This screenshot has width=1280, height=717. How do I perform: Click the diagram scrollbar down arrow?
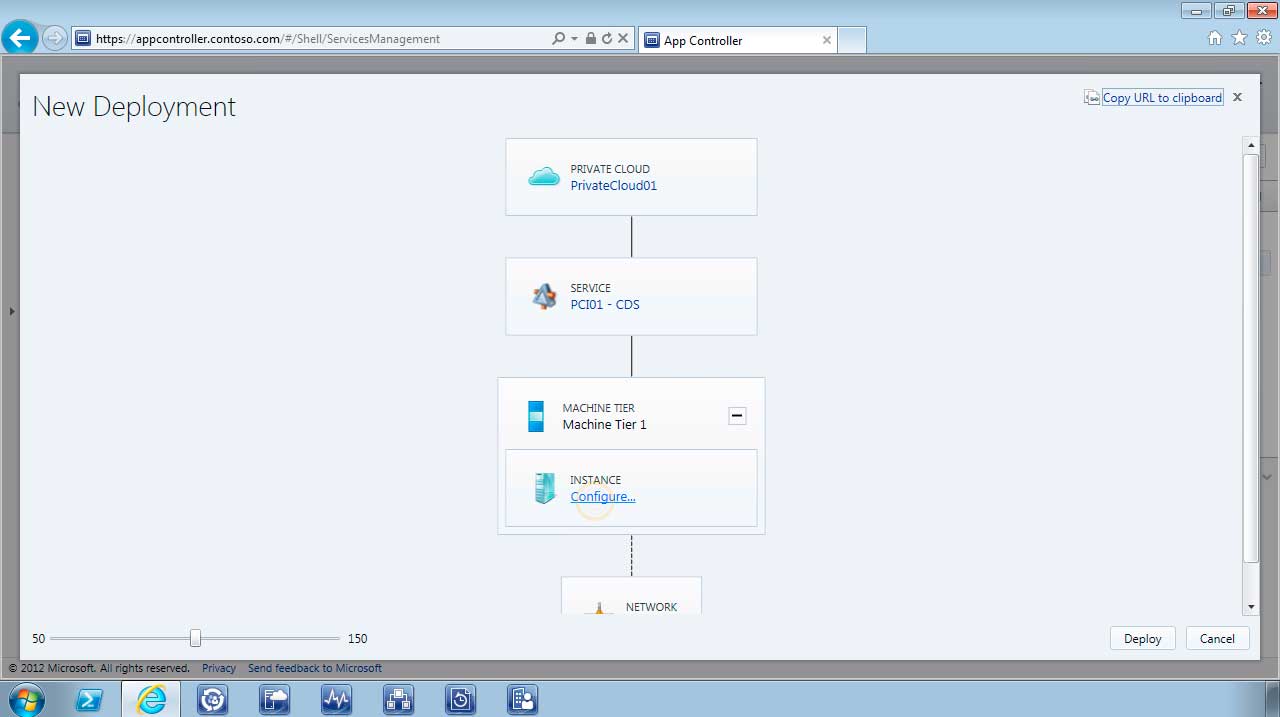point(1250,606)
